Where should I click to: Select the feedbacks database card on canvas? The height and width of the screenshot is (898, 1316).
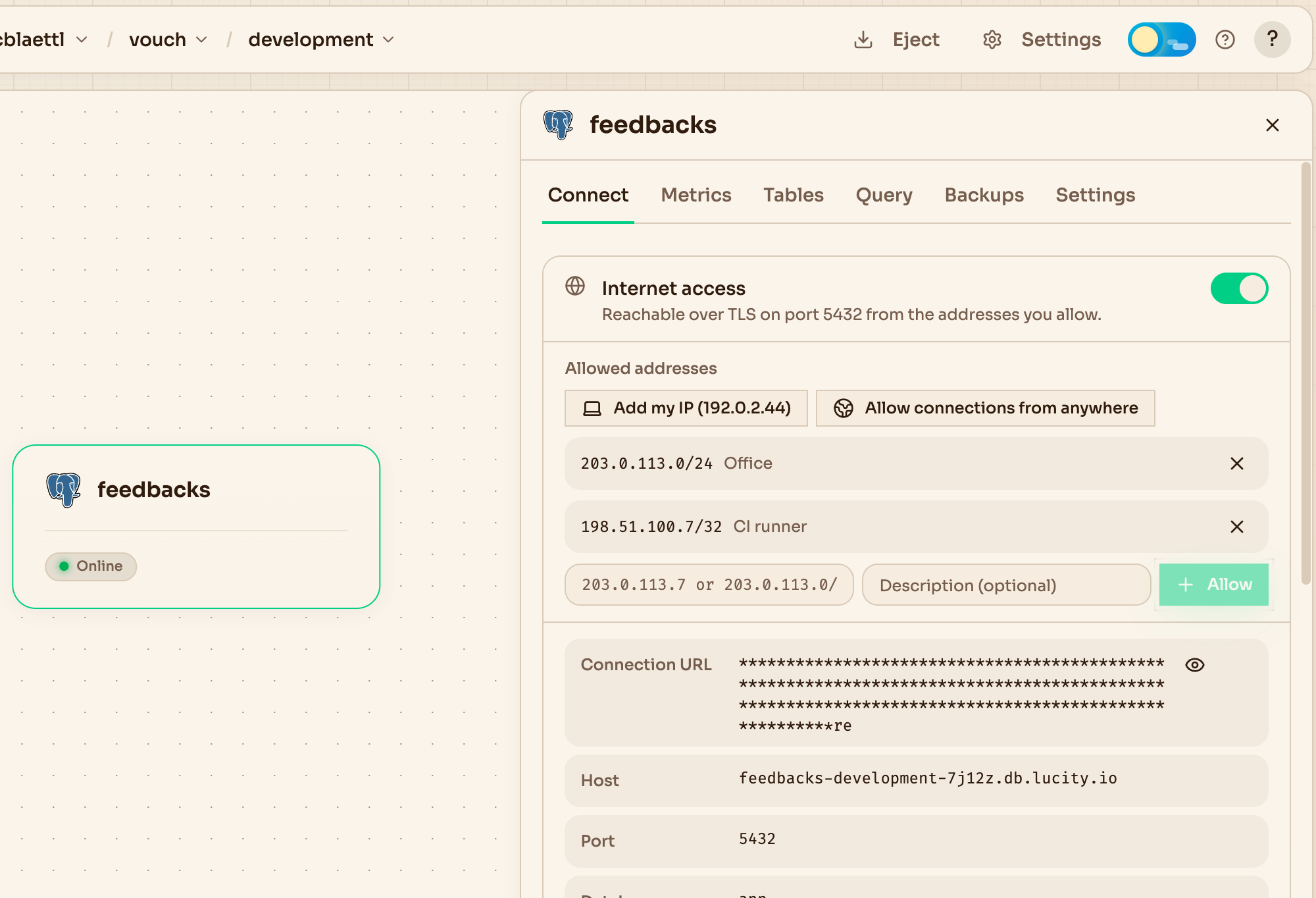(196, 527)
